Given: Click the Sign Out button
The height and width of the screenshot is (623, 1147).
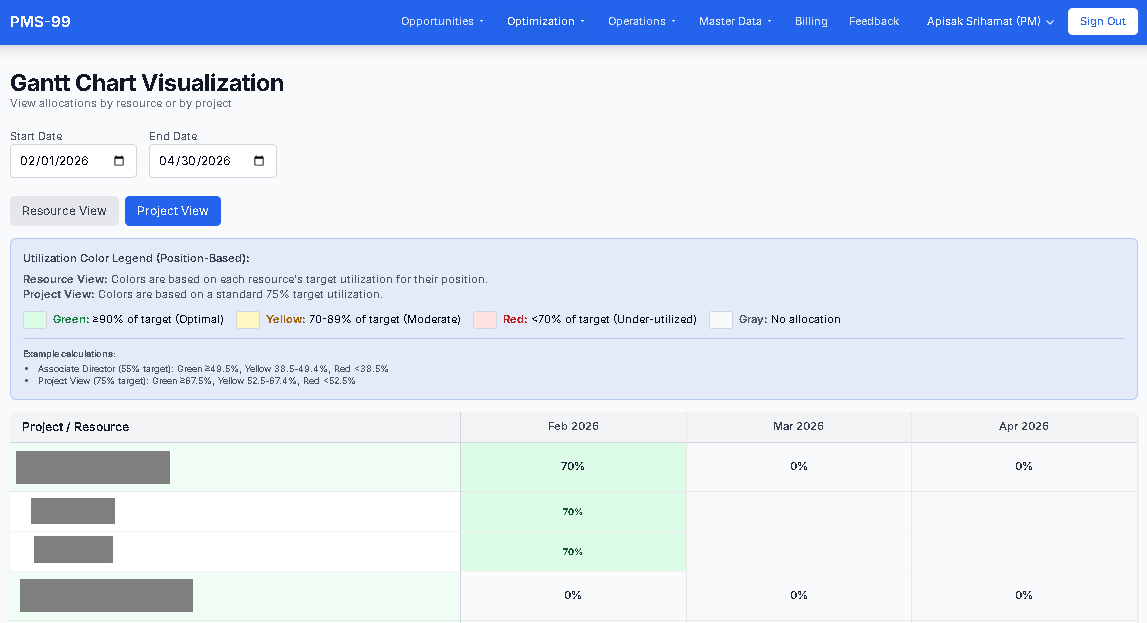Looking at the screenshot, I should point(1102,21).
